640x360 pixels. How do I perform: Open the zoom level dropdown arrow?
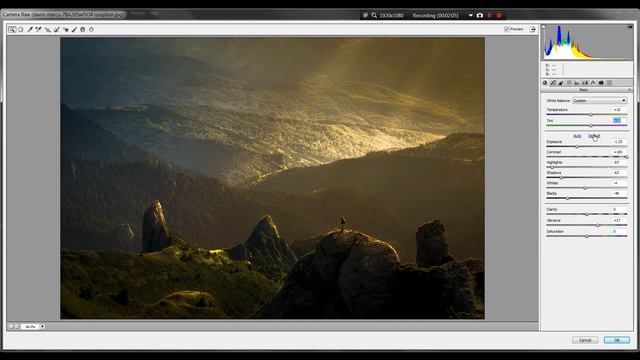(x=42, y=327)
